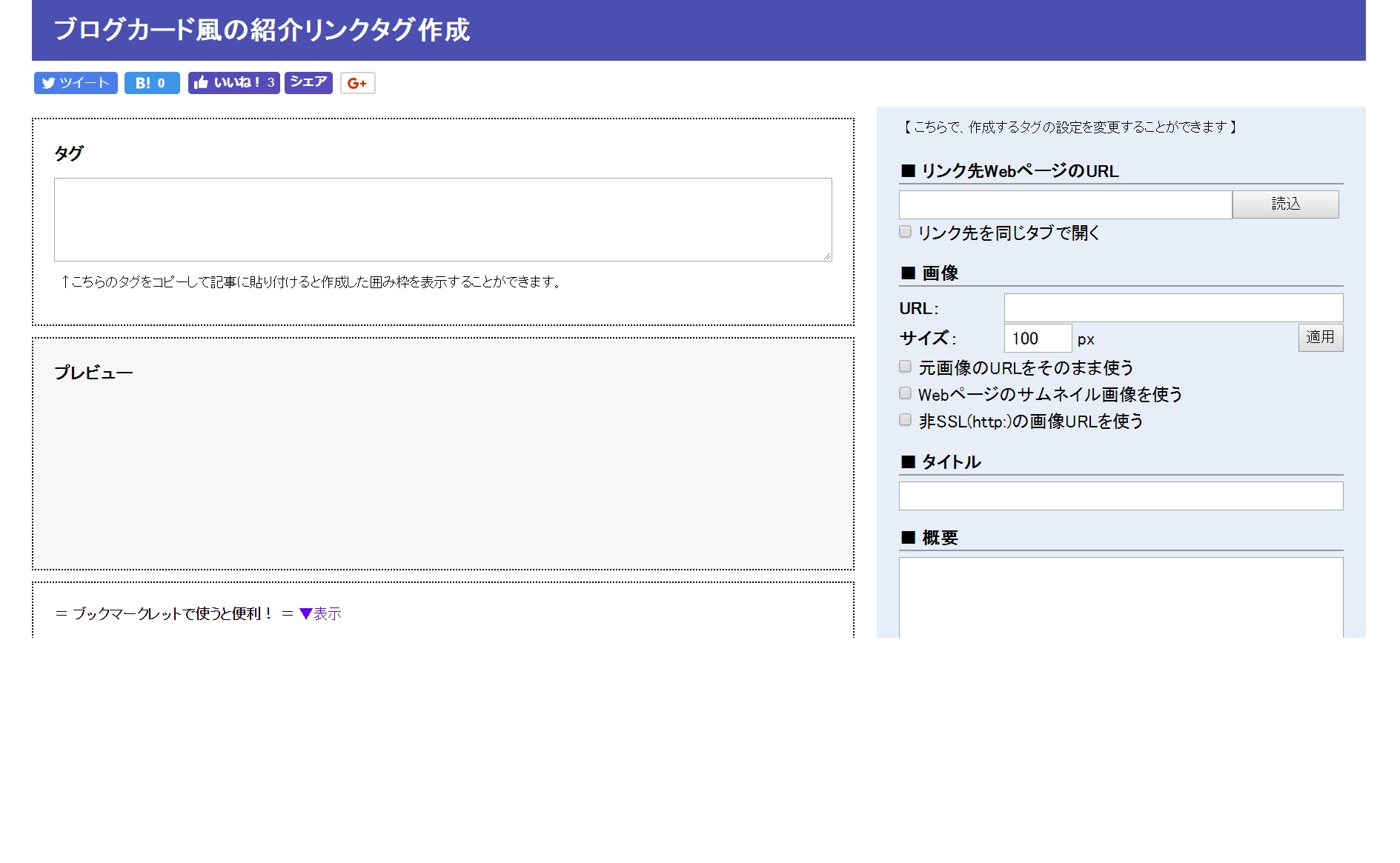Click the プレビュー heading
The height and width of the screenshot is (863, 1400).
(x=93, y=373)
